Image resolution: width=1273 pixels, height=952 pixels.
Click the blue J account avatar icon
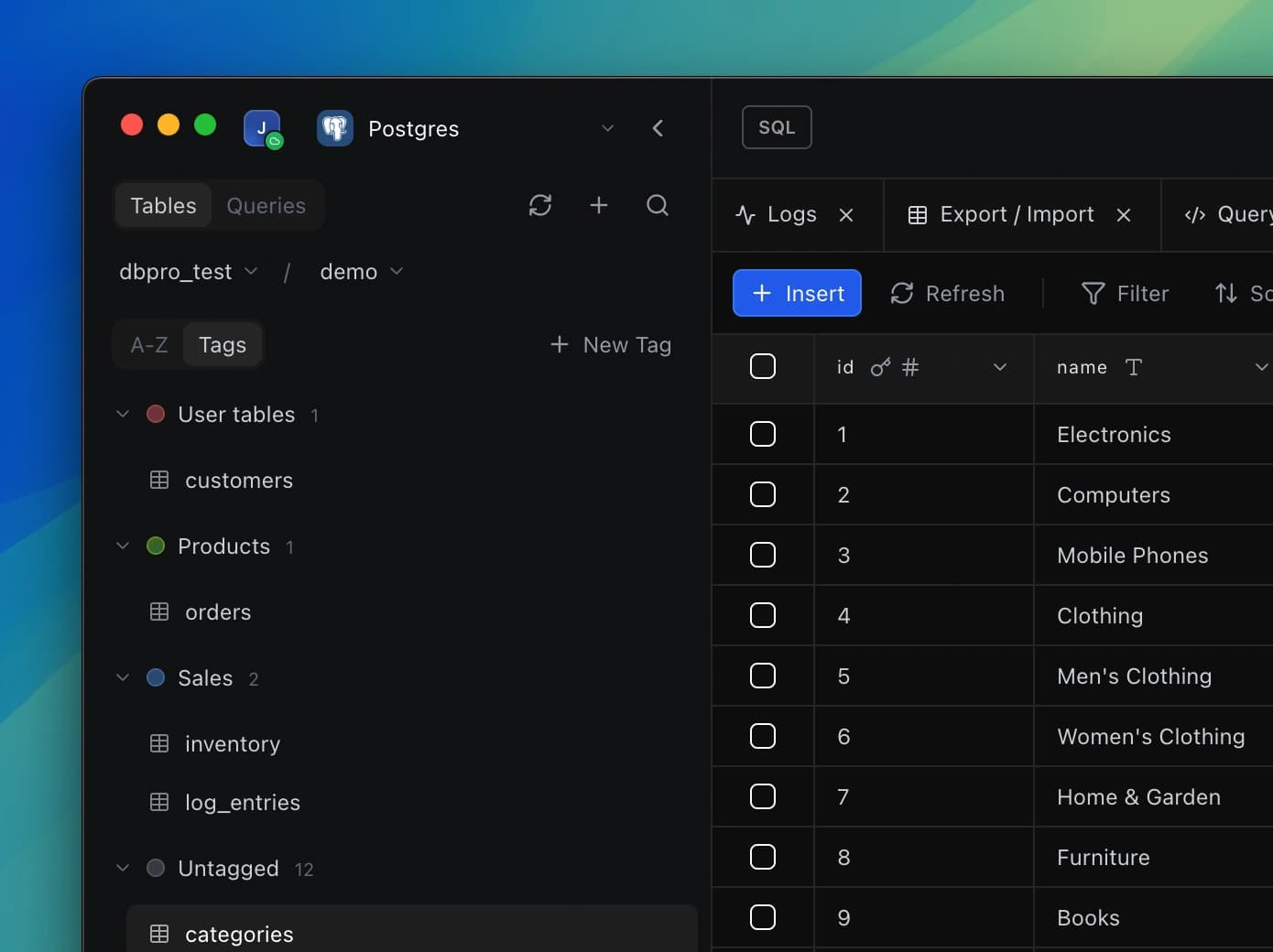point(262,128)
